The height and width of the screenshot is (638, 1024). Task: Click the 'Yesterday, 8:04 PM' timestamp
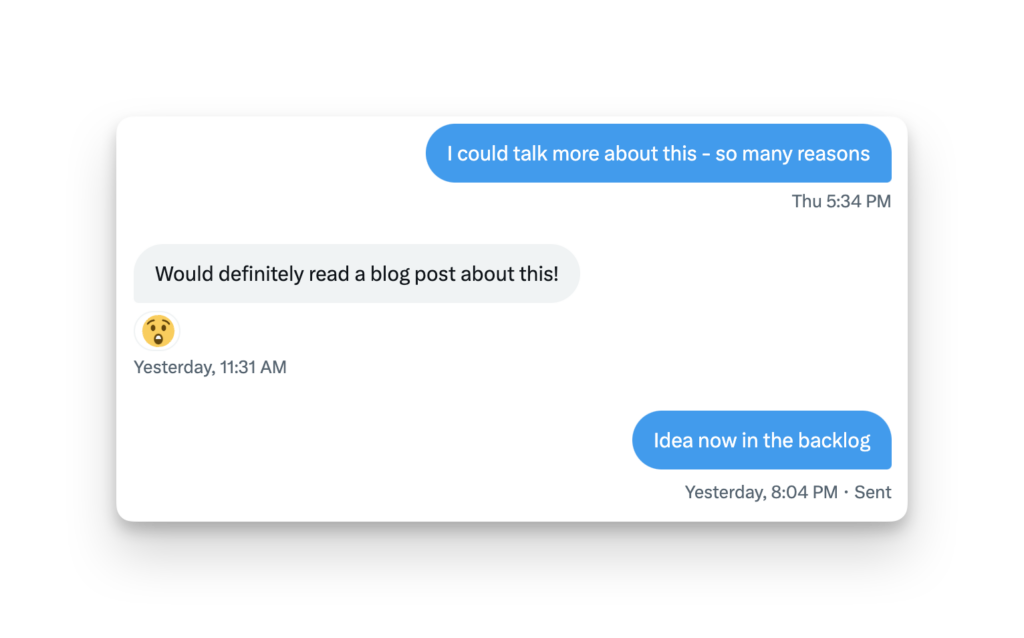click(x=761, y=492)
